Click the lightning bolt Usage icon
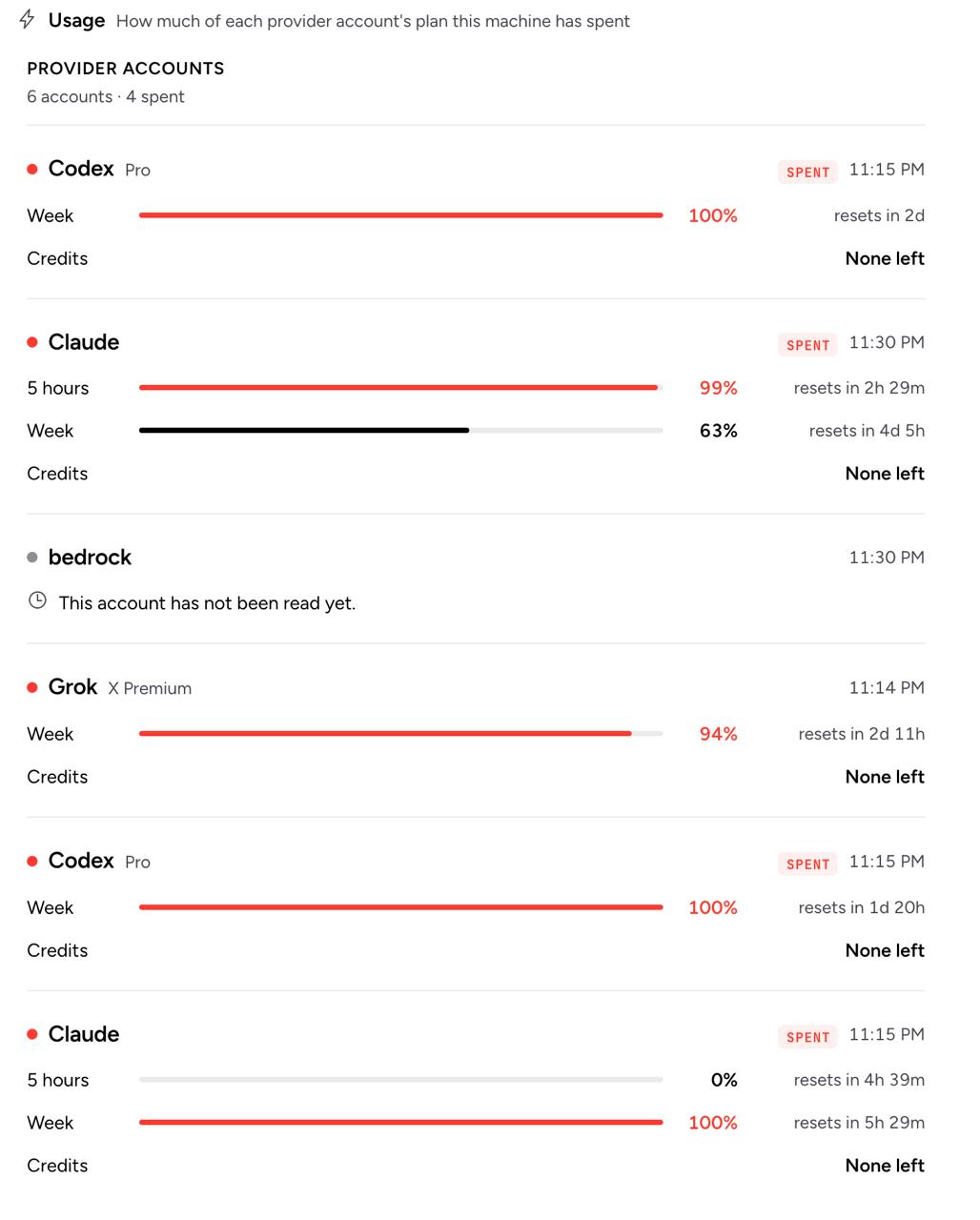 point(28,19)
